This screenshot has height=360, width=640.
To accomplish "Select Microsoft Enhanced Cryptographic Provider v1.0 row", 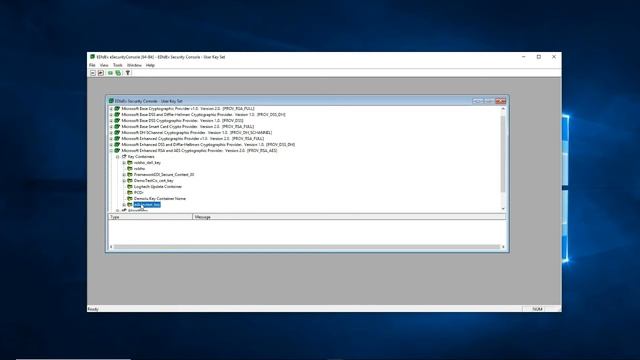I will click(193, 138).
